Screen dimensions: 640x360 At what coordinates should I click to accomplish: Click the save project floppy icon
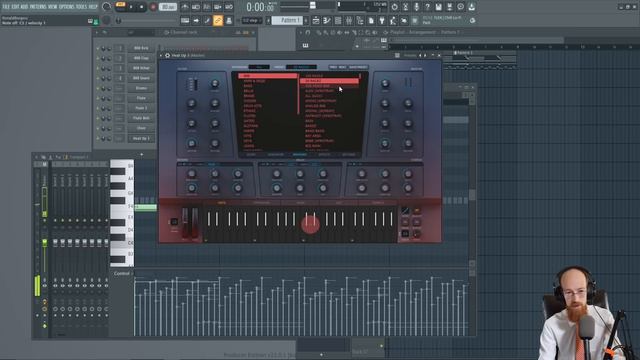438,7
